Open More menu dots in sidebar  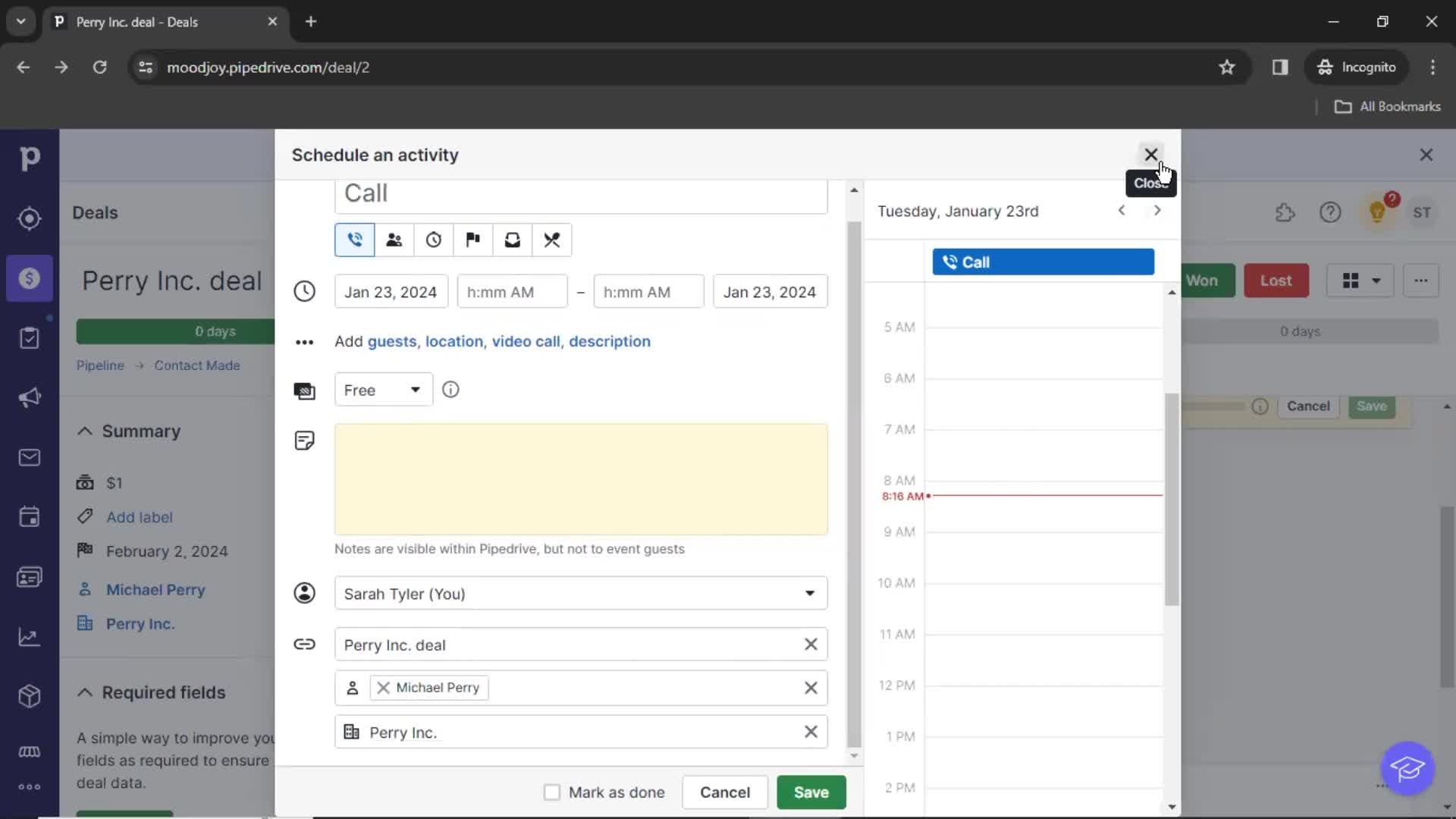tap(30, 787)
